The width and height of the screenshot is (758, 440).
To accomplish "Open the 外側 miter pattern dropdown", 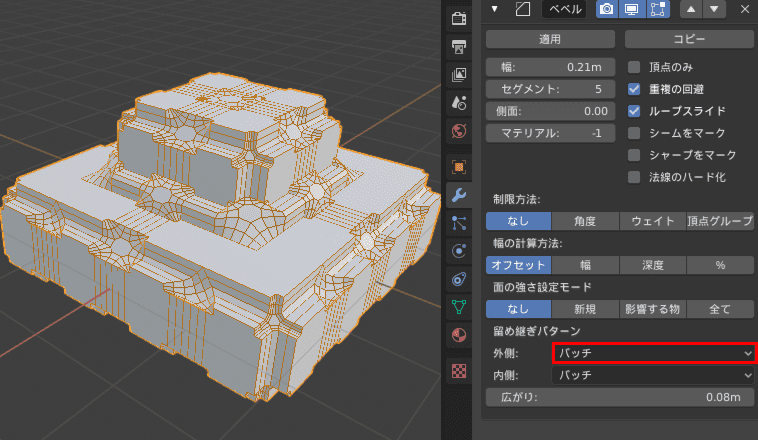I will [x=653, y=353].
